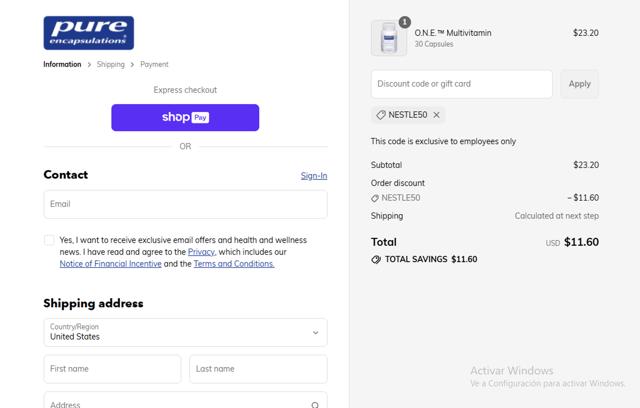Open the Privacy link
The height and width of the screenshot is (408, 640).
point(201,252)
